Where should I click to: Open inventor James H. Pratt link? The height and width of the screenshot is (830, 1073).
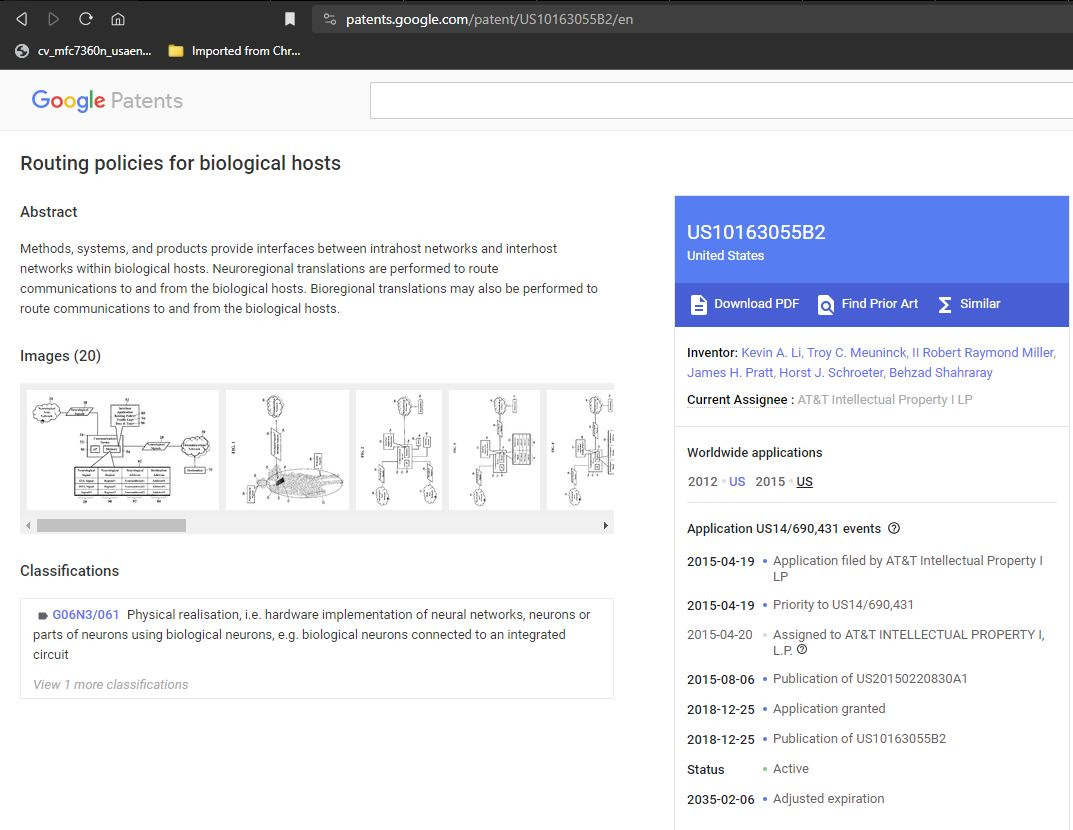click(729, 372)
